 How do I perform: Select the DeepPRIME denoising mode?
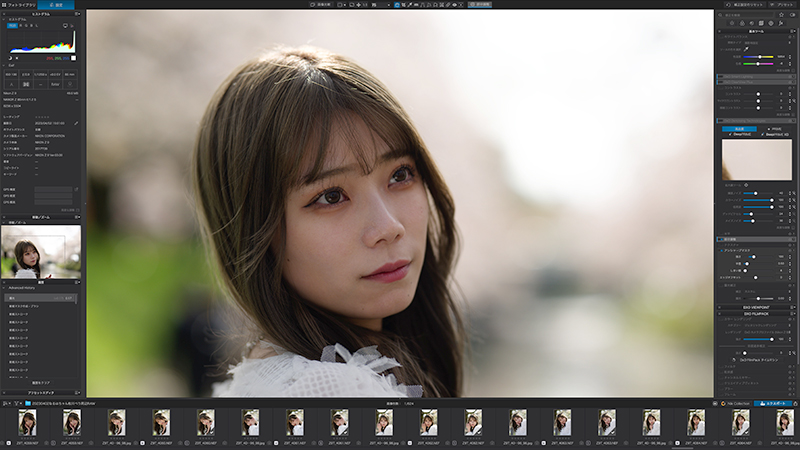(740, 134)
